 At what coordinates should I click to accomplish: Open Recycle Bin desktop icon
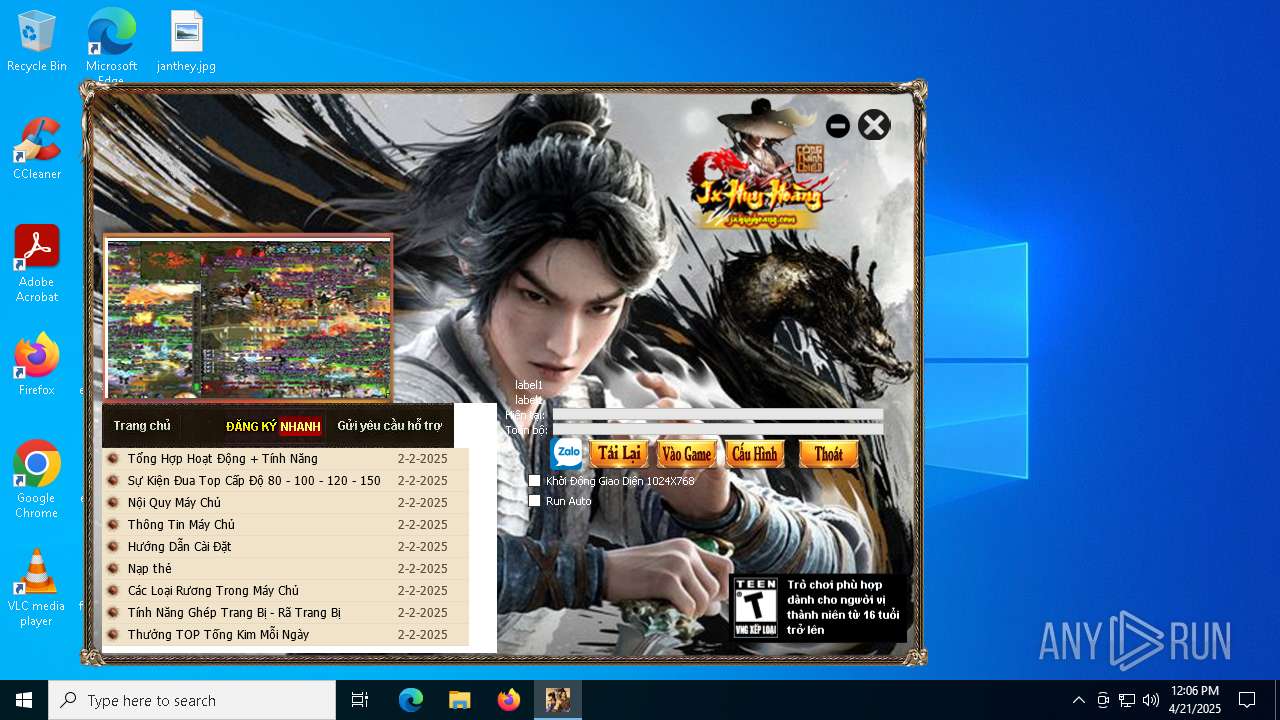pos(37,42)
